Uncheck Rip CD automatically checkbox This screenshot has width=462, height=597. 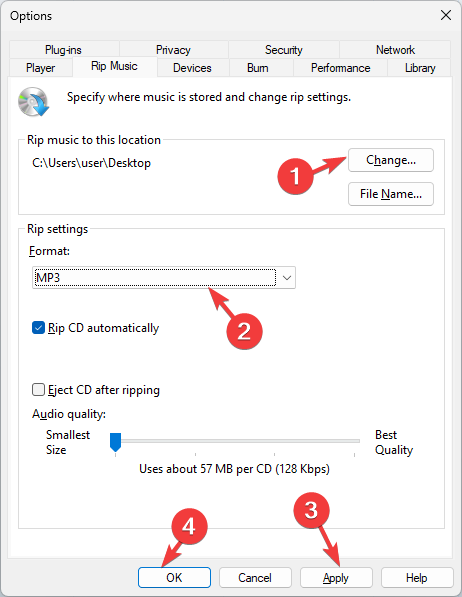(x=38, y=328)
